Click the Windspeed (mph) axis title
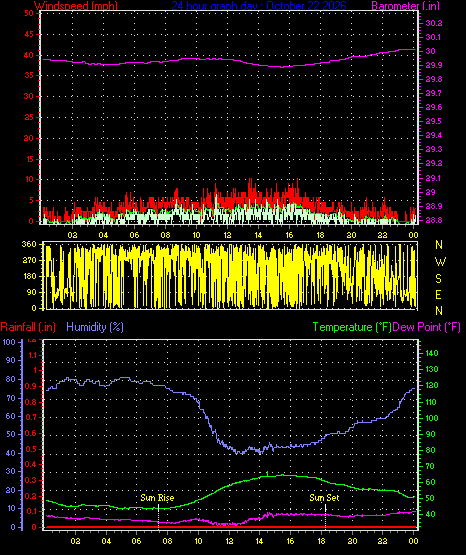The height and width of the screenshot is (555, 466). [x=75, y=6]
